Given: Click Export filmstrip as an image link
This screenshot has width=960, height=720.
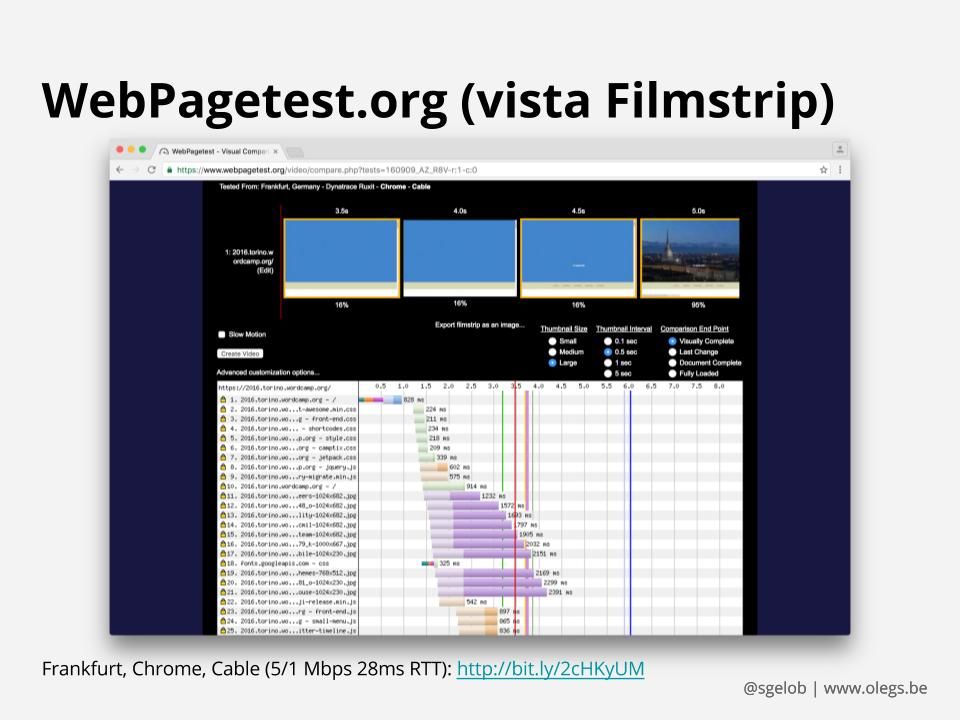Looking at the screenshot, I should [x=479, y=325].
